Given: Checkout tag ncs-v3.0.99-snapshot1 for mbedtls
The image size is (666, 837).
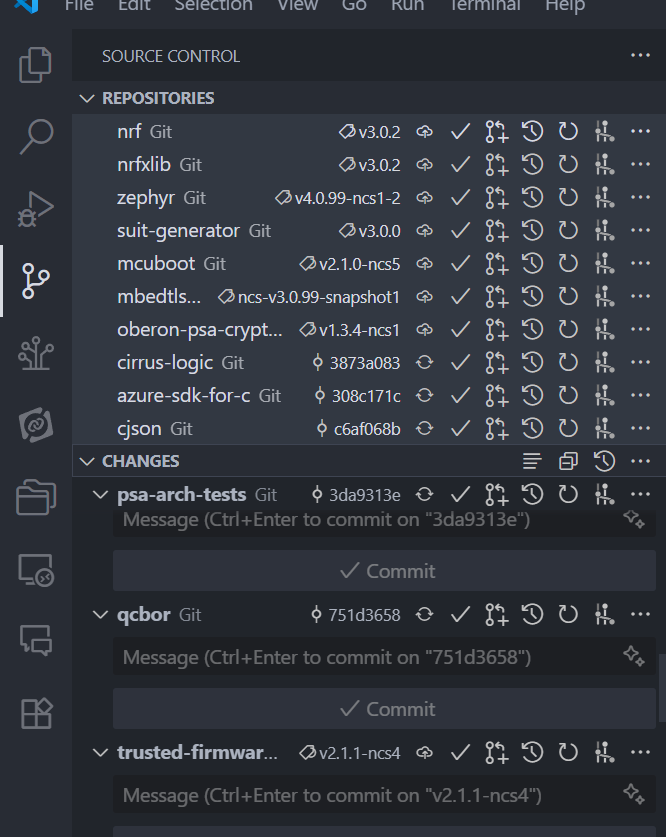Looking at the screenshot, I should [x=309, y=297].
